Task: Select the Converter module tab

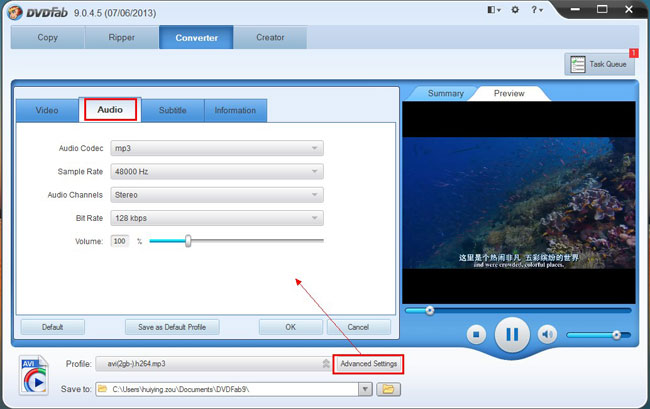Action: tap(196, 37)
